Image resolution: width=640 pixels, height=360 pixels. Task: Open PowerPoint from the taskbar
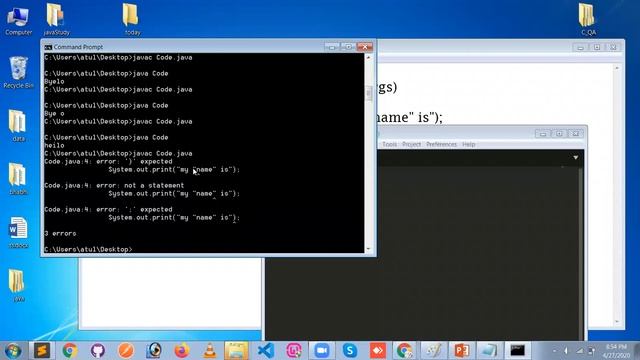(461, 351)
